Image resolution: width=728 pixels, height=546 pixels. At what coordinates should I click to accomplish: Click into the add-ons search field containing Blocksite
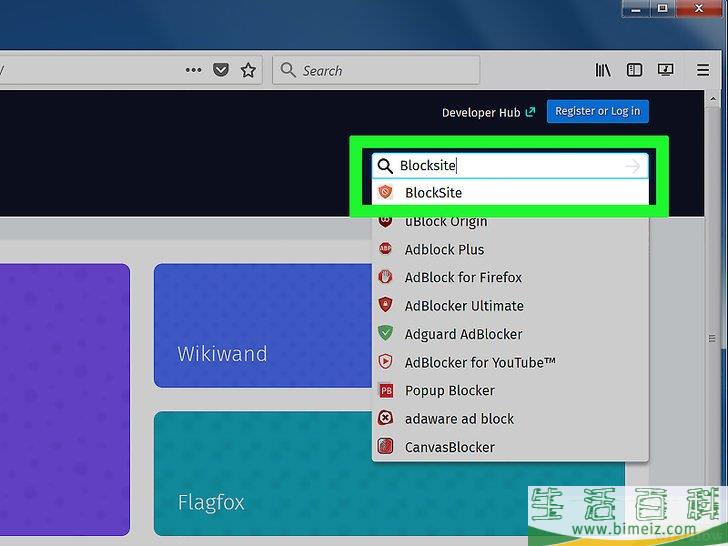pyautogui.click(x=510, y=166)
